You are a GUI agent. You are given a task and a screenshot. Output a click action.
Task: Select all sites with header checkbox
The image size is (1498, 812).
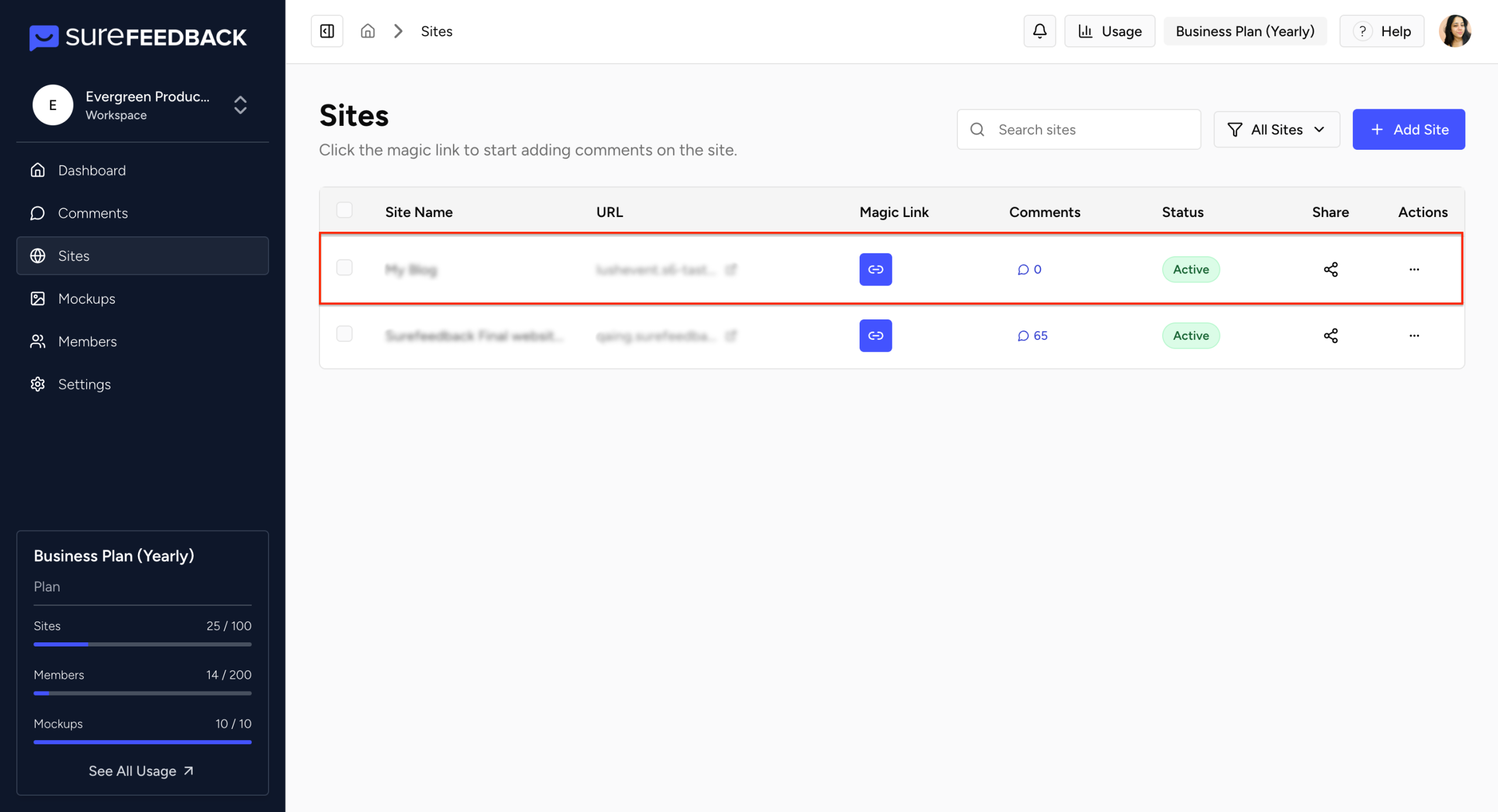pos(344,210)
